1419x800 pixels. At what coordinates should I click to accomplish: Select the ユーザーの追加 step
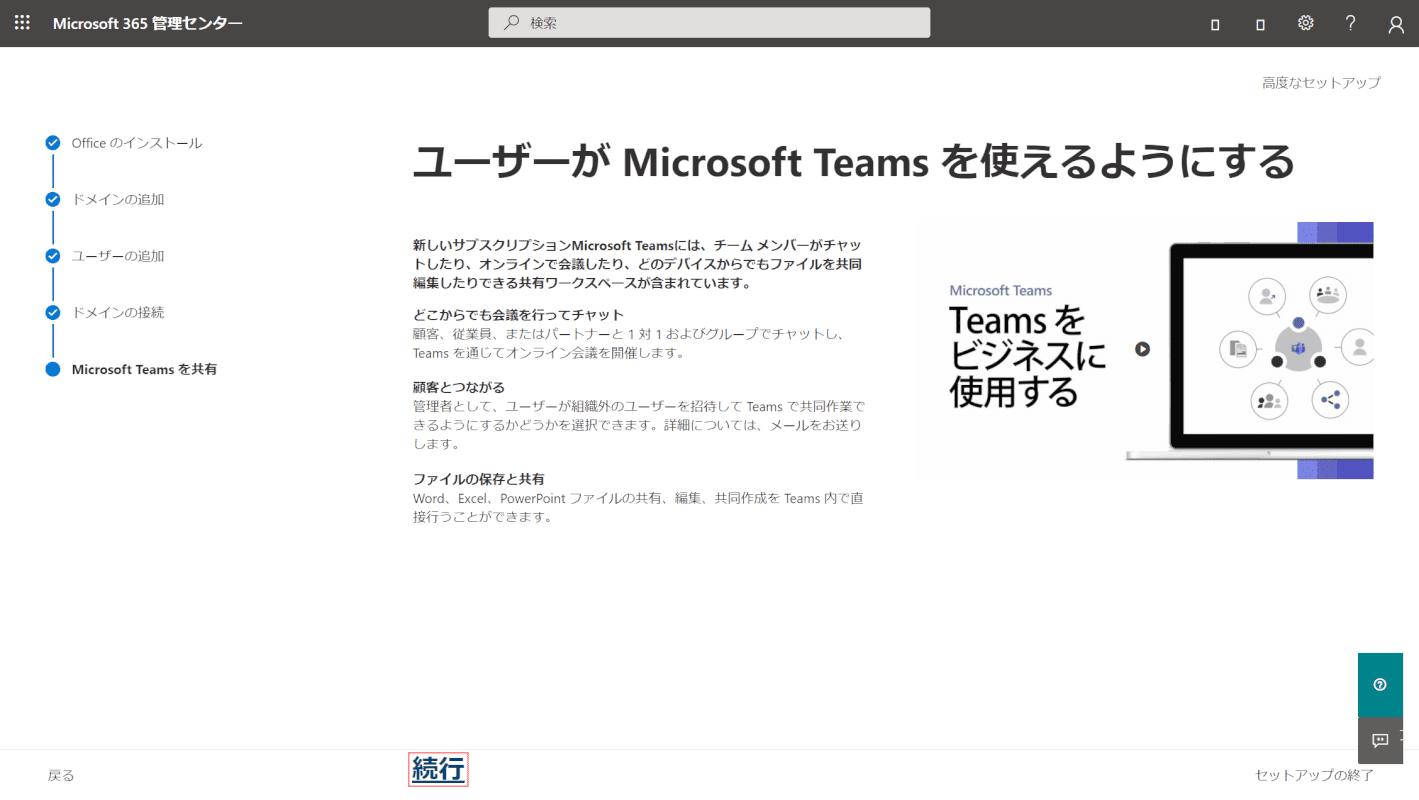pyautogui.click(x=118, y=256)
